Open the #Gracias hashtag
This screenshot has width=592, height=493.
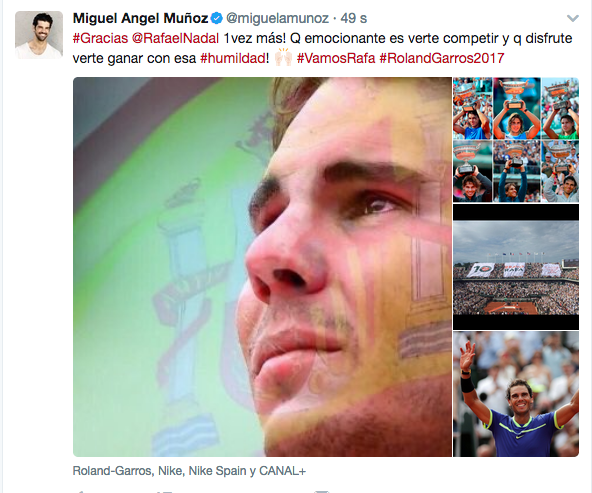point(100,38)
